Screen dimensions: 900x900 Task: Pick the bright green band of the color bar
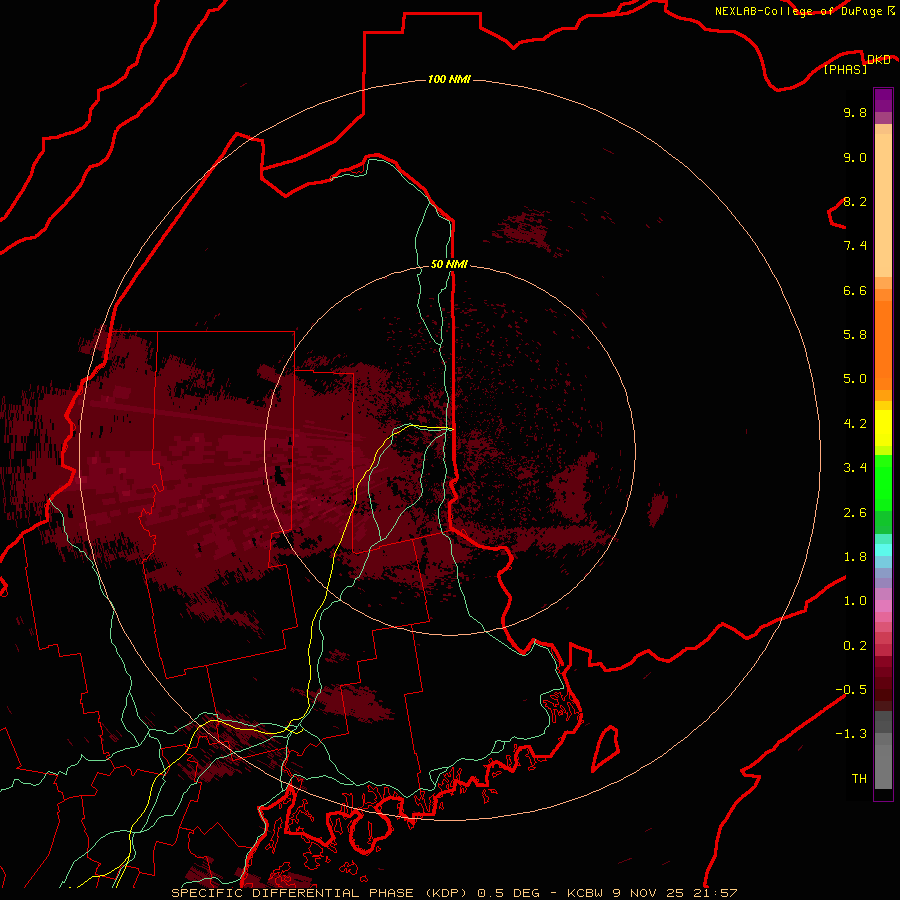point(883,483)
